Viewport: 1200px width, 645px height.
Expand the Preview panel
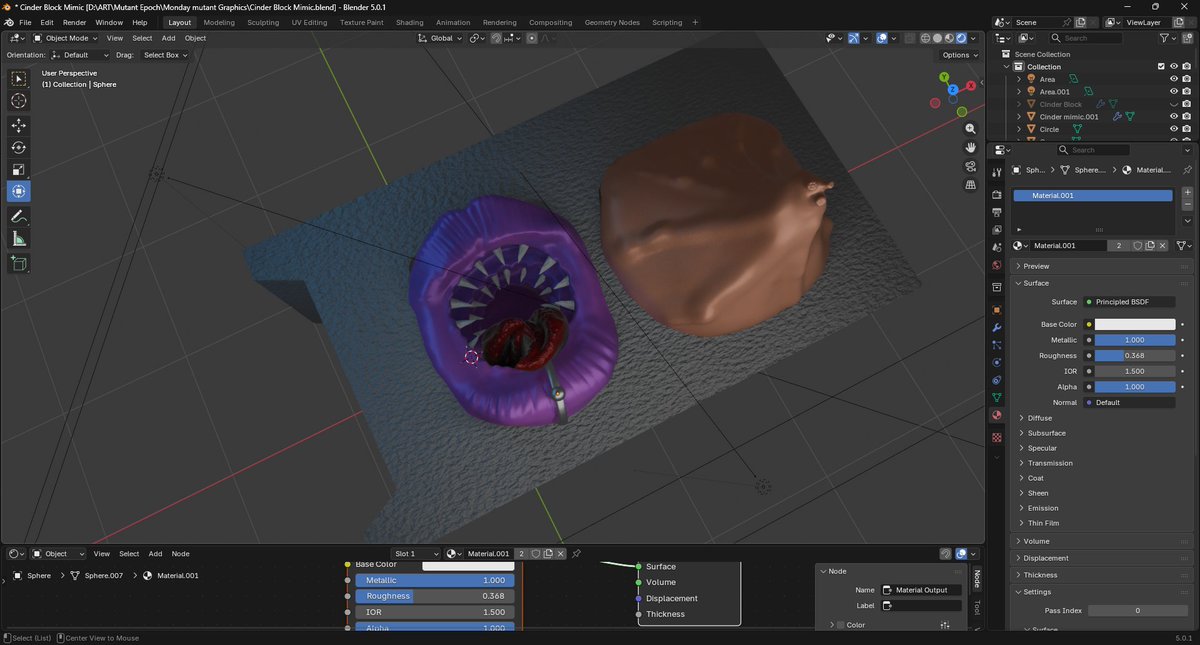(1104, 266)
